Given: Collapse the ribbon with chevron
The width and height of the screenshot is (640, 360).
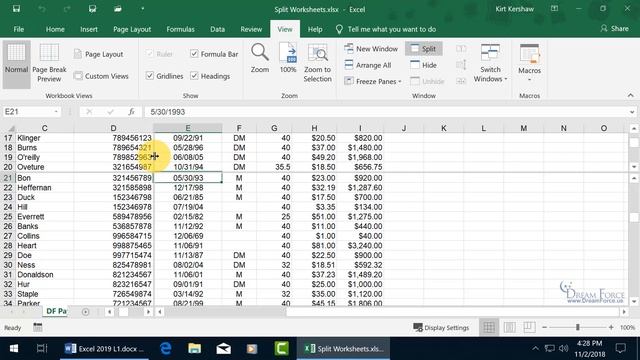Looking at the screenshot, I should tap(631, 95).
